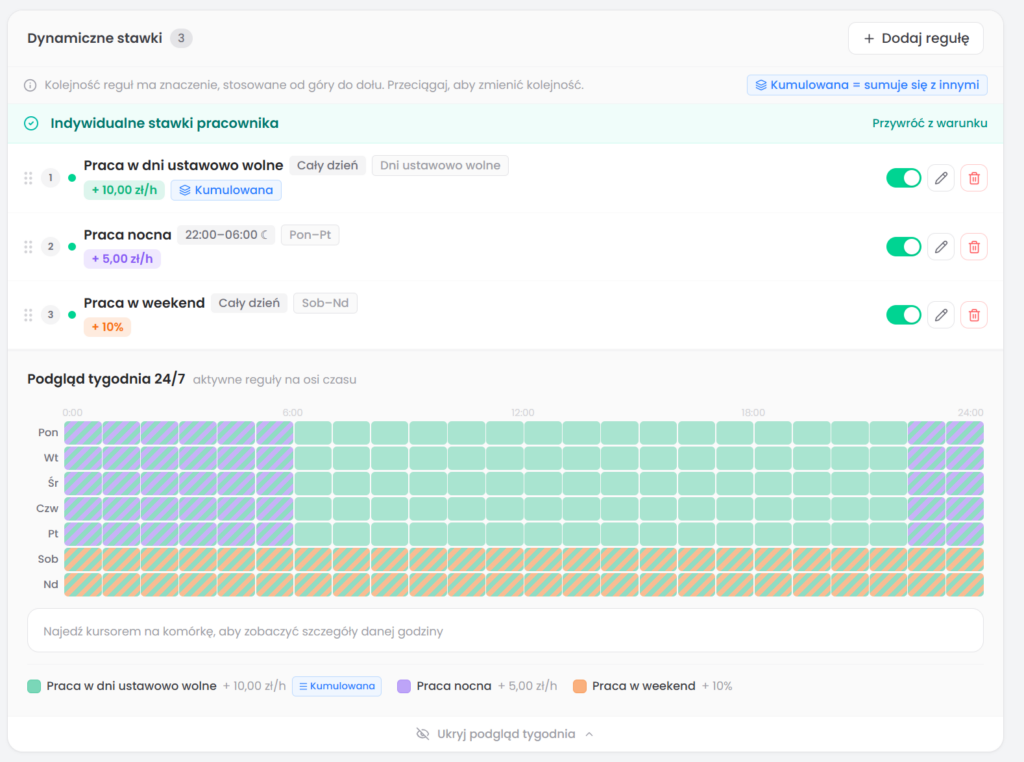Select the last hour cell in Nd row
This screenshot has width=1024, height=762.
point(965,585)
